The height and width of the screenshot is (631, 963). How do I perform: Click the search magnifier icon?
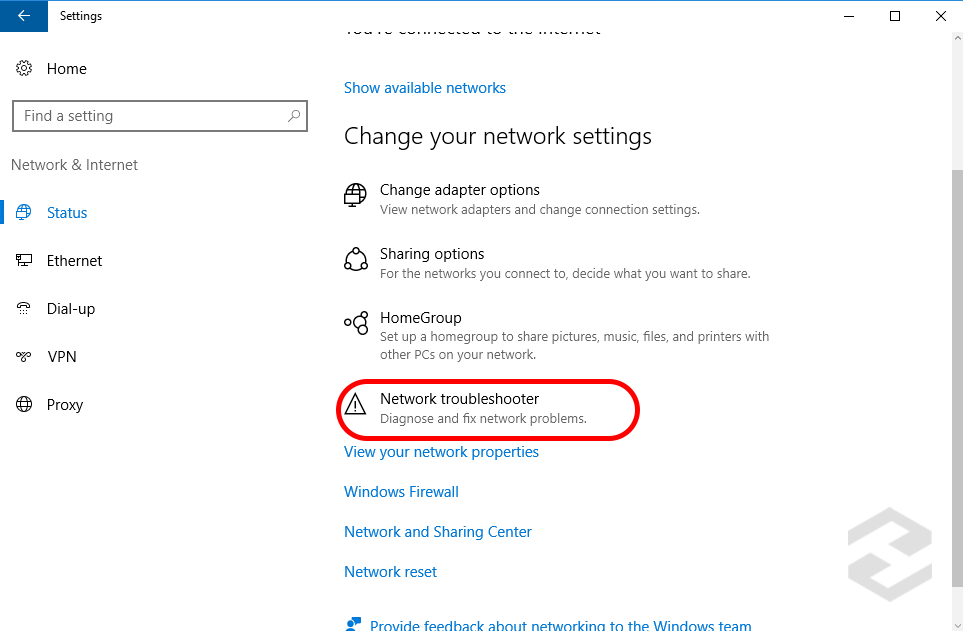[293, 116]
